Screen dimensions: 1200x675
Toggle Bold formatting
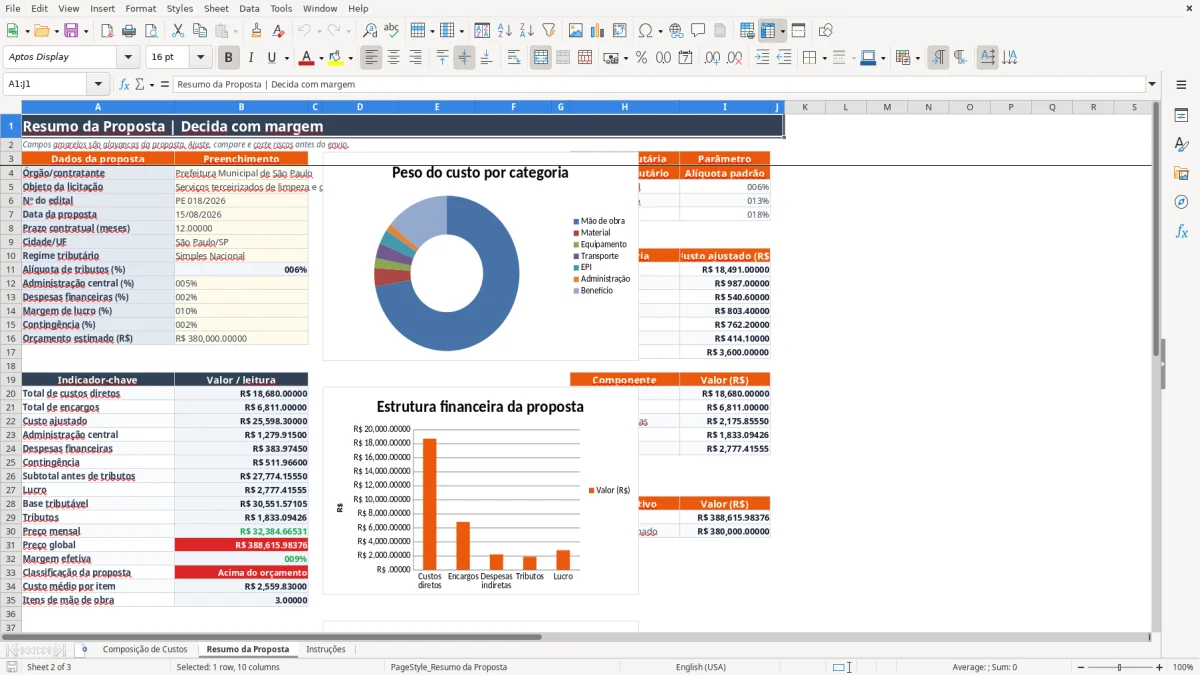click(229, 58)
